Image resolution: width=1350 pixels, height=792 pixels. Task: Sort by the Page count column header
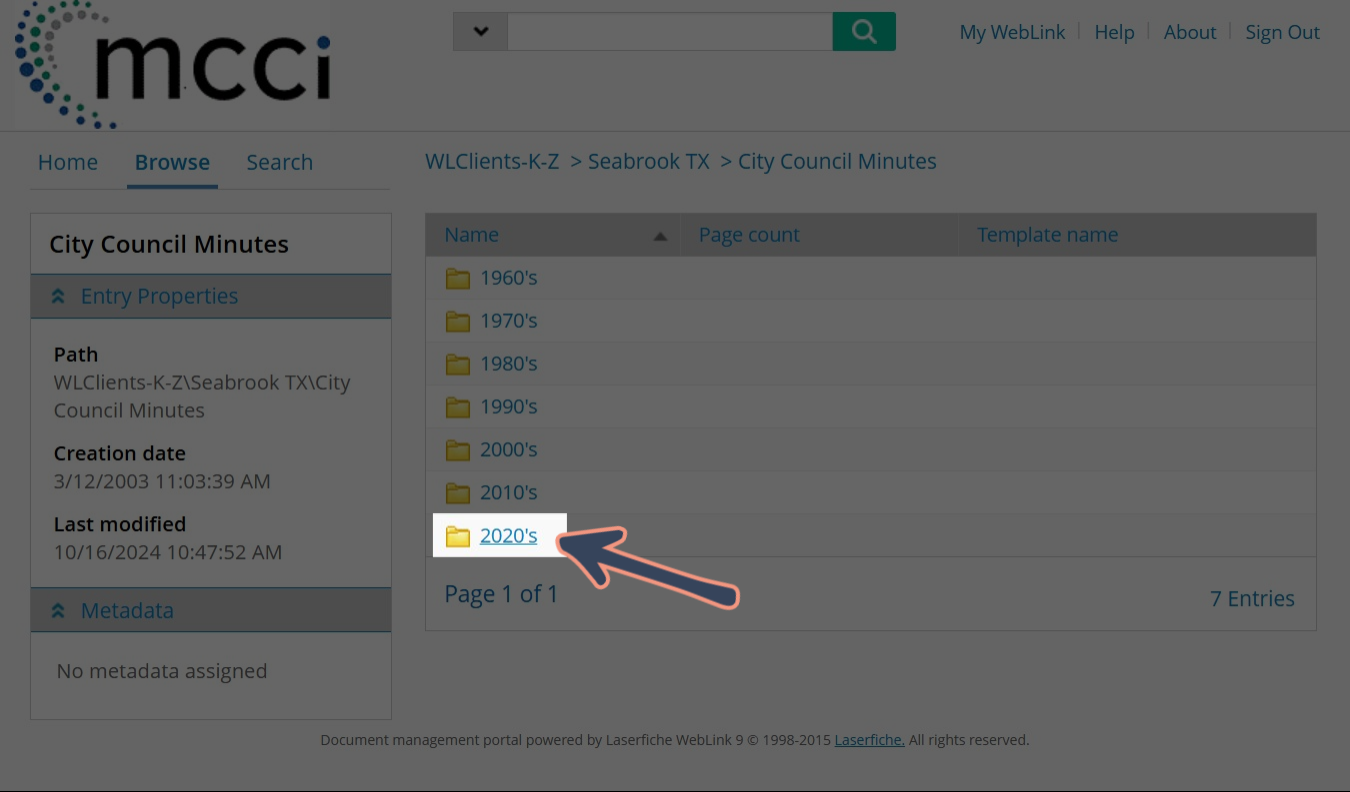pos(749,235)
